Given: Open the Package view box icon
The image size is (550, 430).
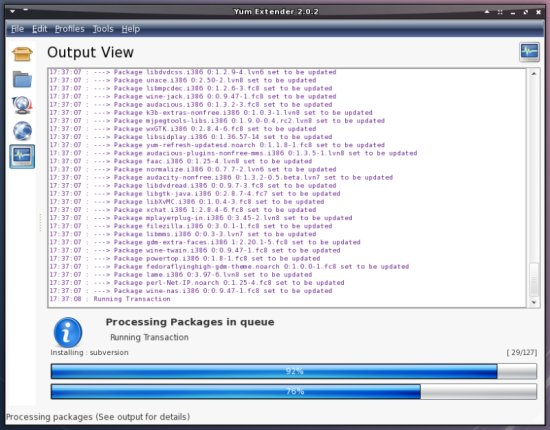Looking at the screenshot, I should (22, 54).
